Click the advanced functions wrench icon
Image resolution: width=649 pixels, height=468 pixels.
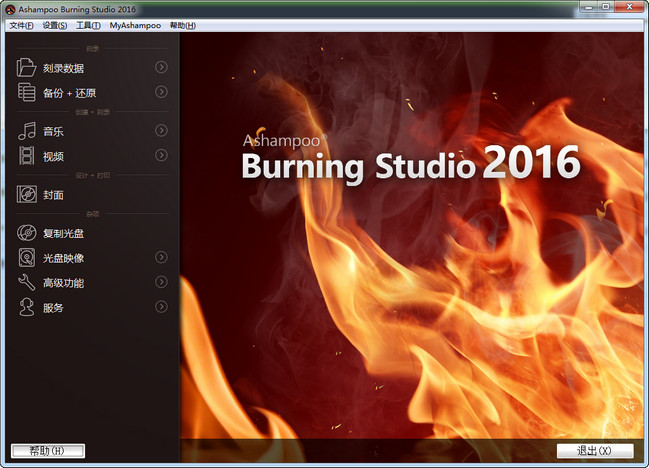(26, 283)
